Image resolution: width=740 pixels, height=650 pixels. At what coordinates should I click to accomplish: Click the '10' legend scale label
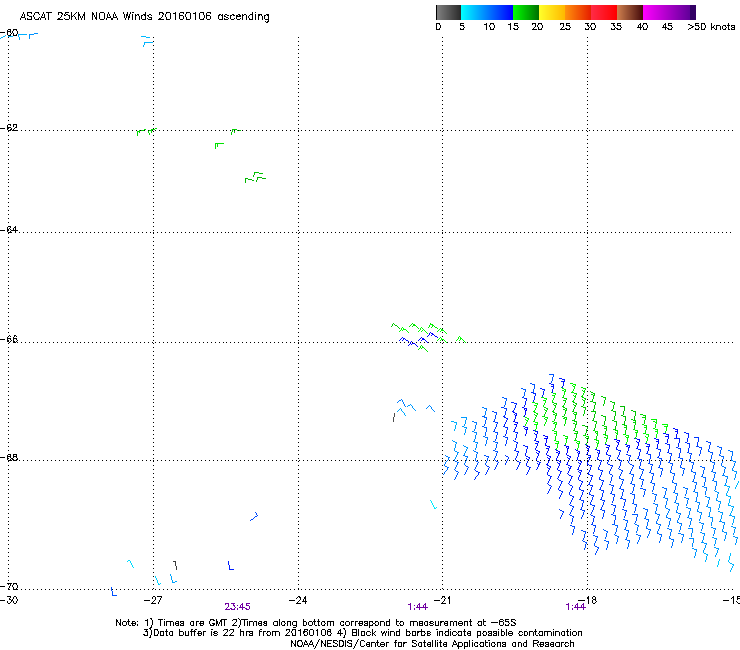tap(489, 27)
